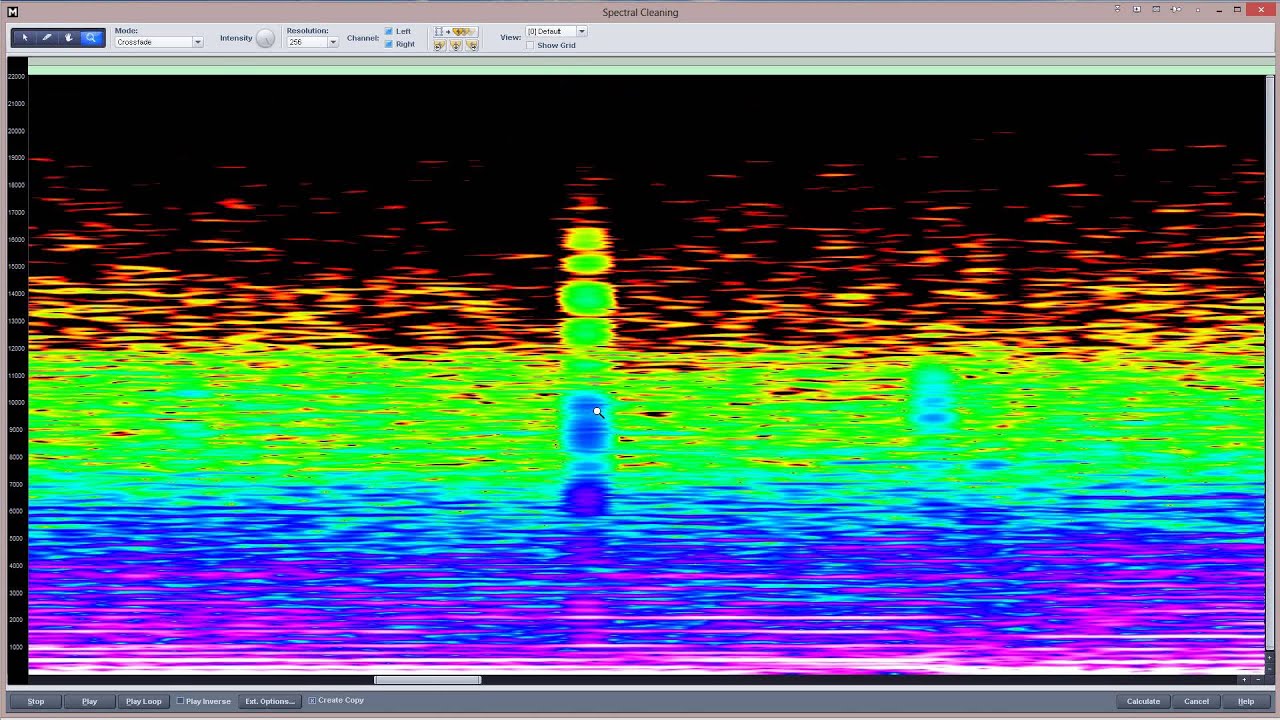Click the Play button

pyautogui.click(x=90, y=701)
